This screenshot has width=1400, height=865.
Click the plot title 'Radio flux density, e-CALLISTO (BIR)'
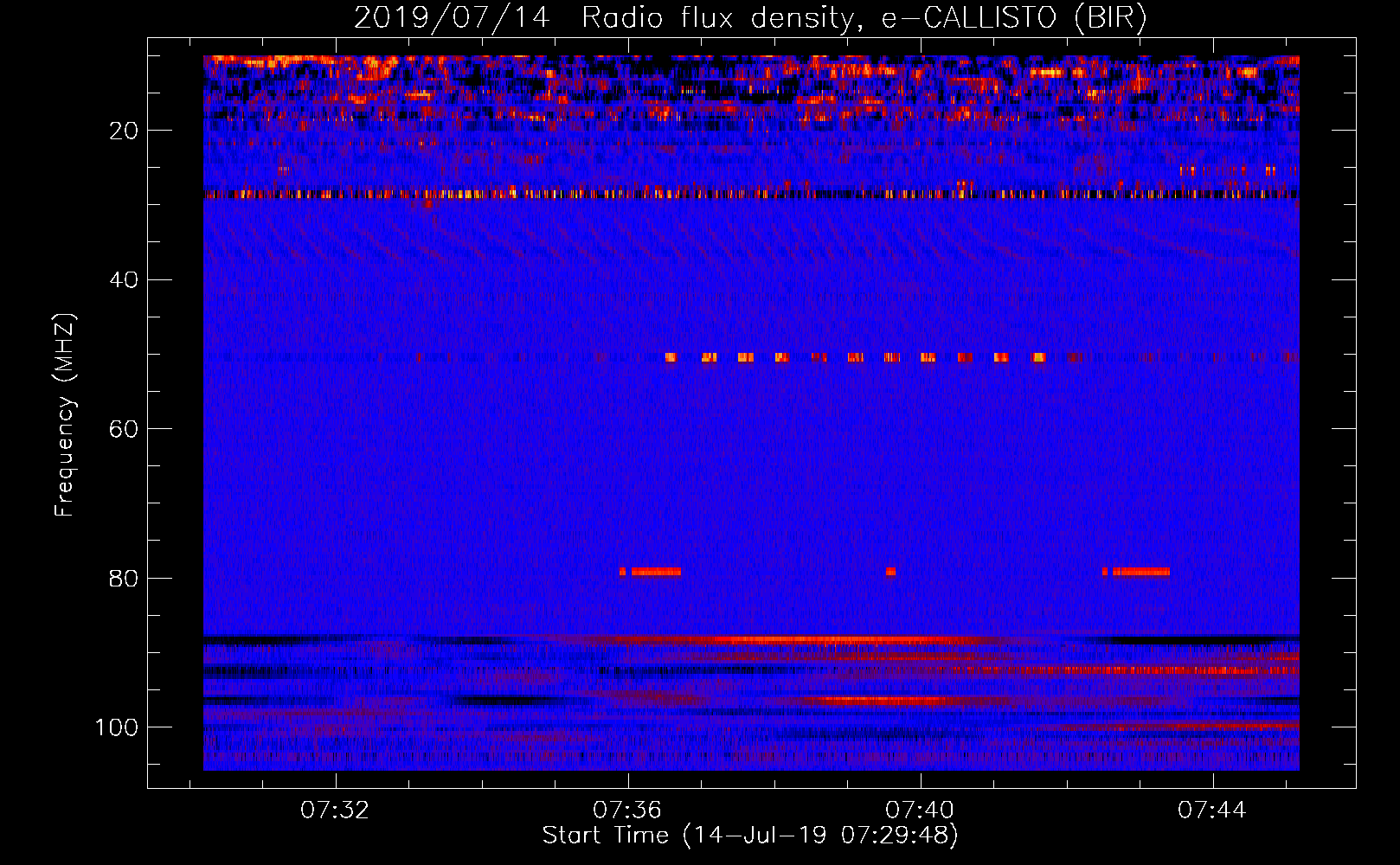coord(864,17)
